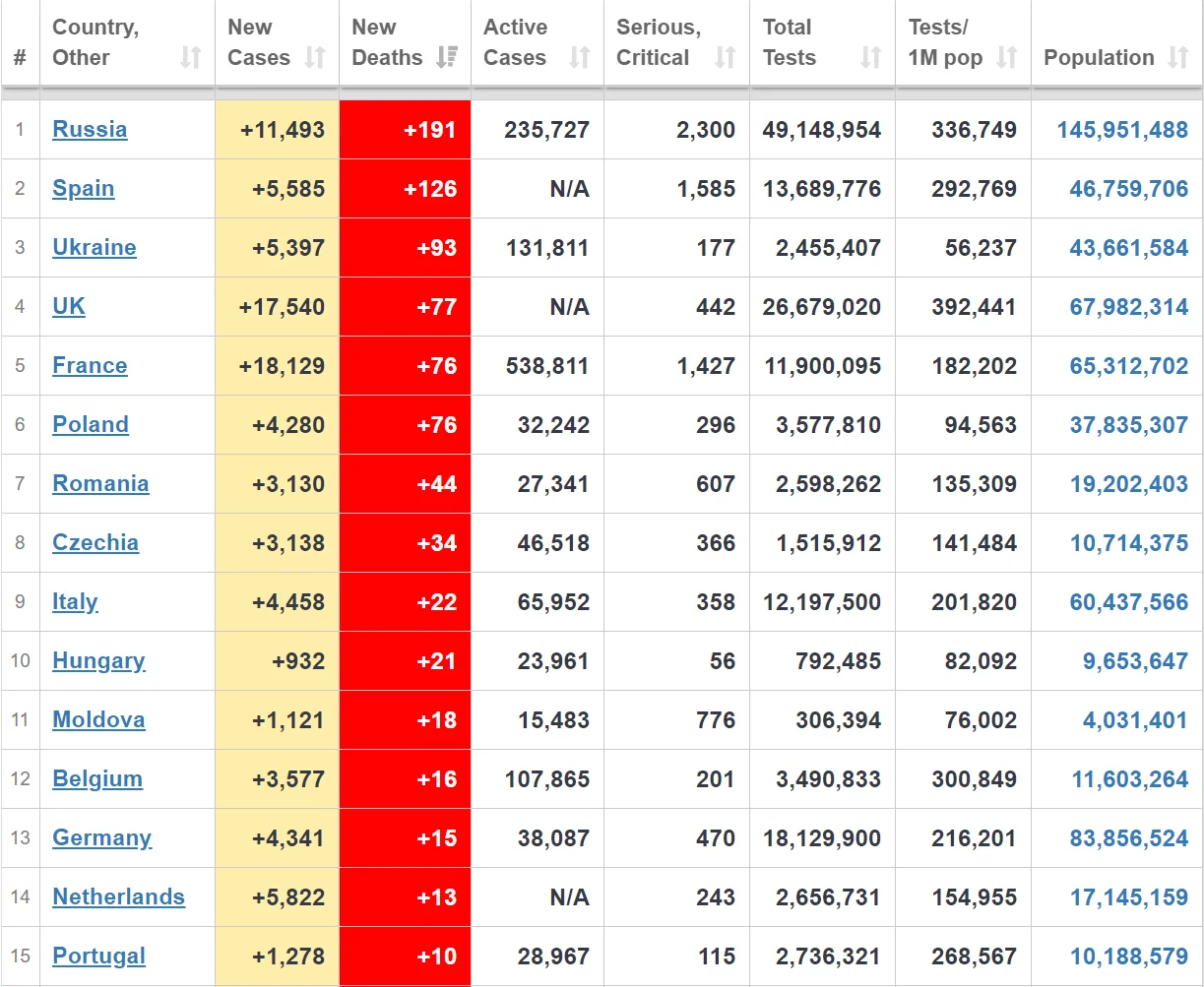Screen dimensions: 1204x987
Task: Sort by Population arrow icon
Action: [1178, 58]
